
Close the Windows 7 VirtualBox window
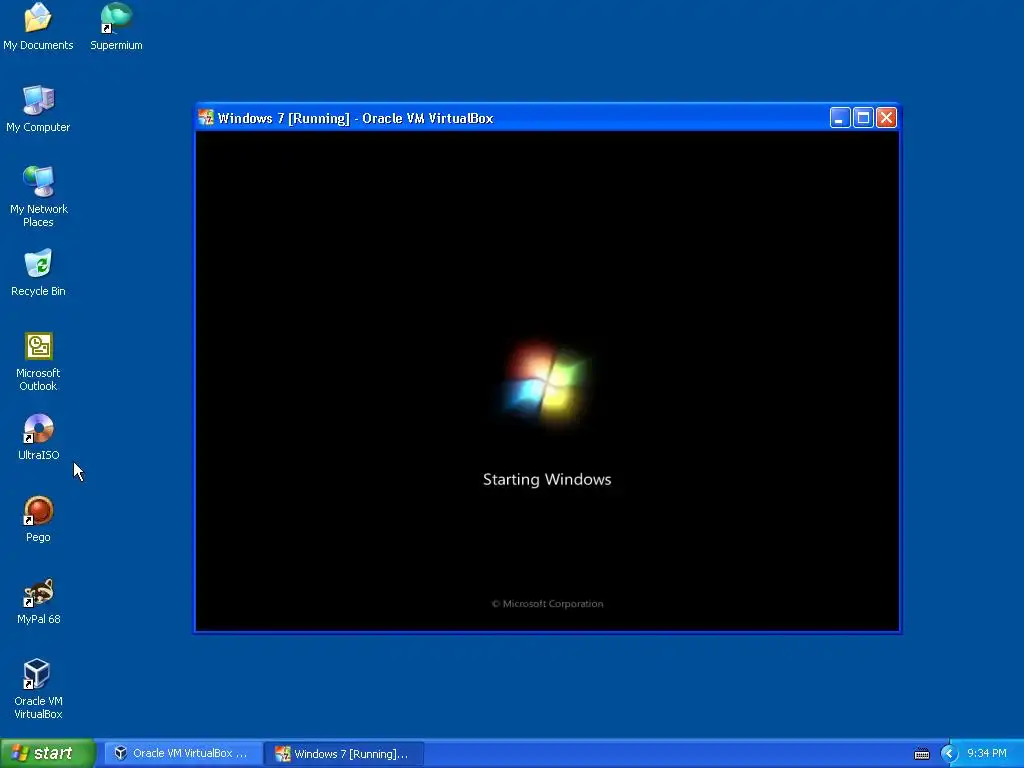[x=886, y=118]
